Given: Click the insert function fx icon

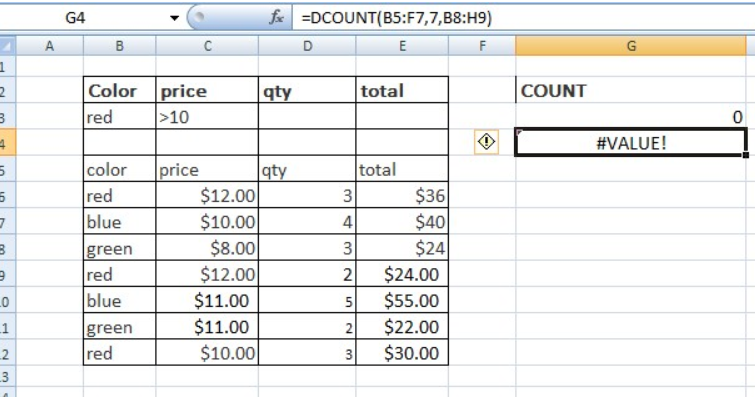Looking at the screenshot, I should pyautogui.click(x=277, y=18).
